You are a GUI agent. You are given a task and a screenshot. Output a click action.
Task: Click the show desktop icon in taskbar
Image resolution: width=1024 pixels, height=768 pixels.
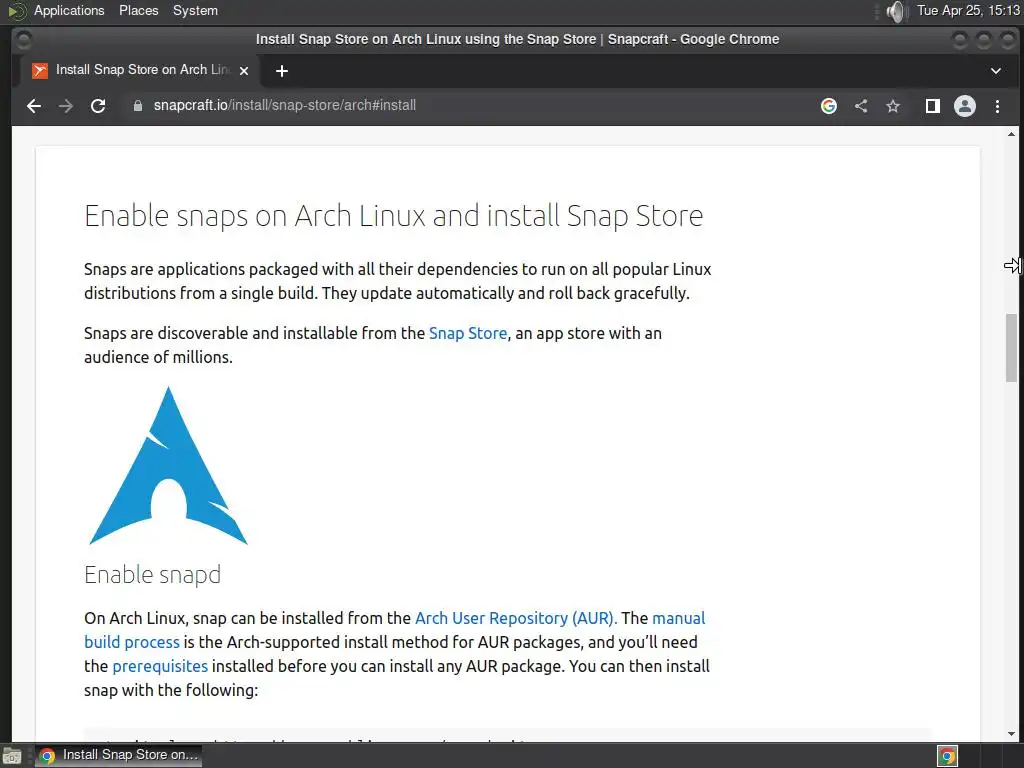pyautogui.click(x=12, y=756)
